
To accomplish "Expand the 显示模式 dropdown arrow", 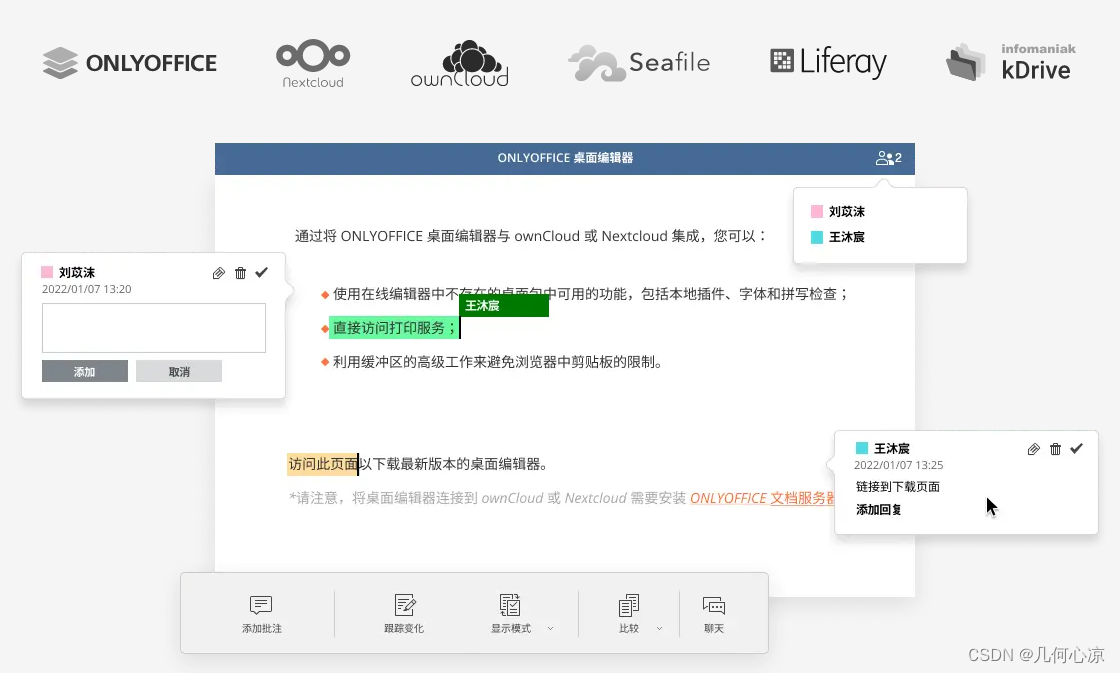I will [550, 629].
